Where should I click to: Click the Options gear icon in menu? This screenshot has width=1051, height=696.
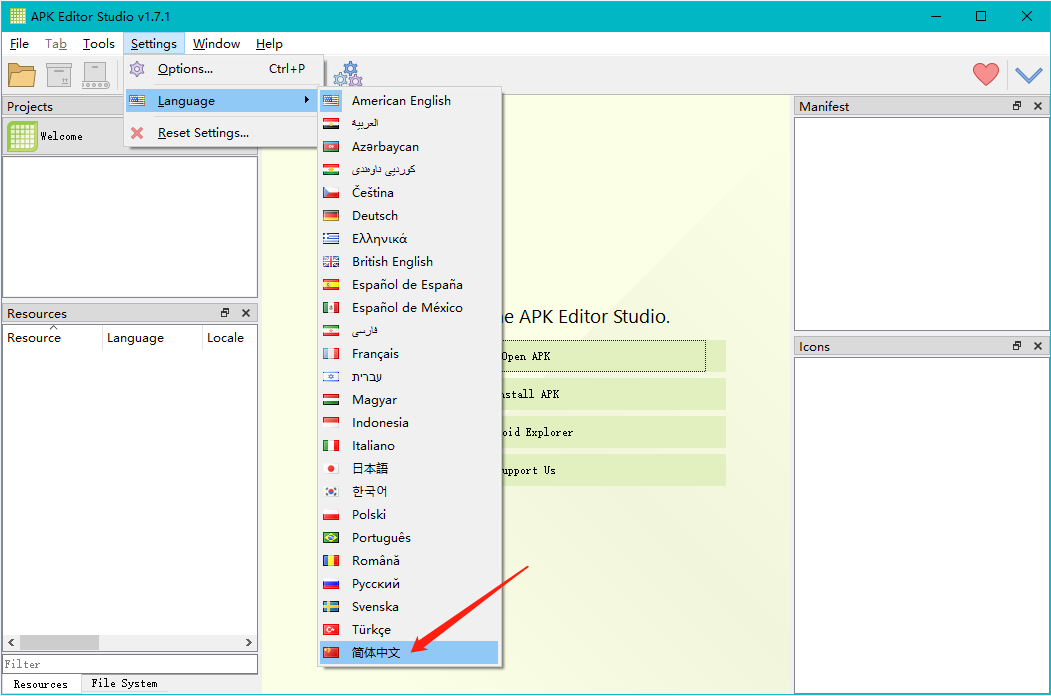[137, 68]
